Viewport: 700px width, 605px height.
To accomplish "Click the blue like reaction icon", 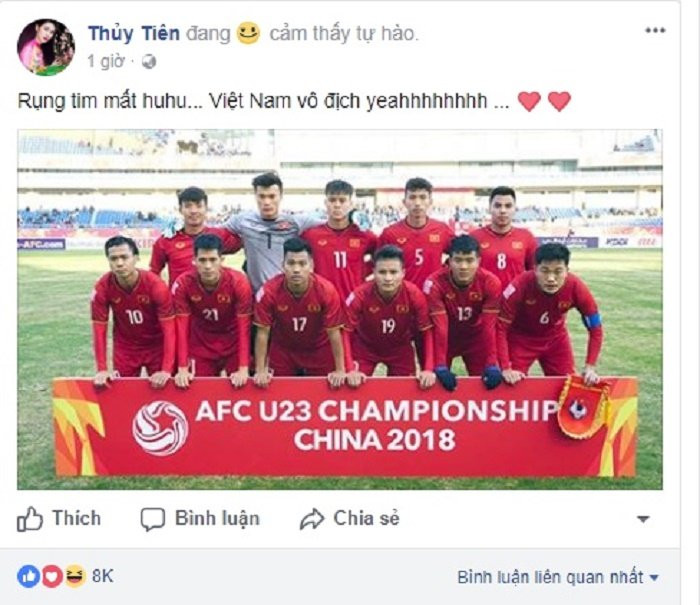I will coord(28,576).
